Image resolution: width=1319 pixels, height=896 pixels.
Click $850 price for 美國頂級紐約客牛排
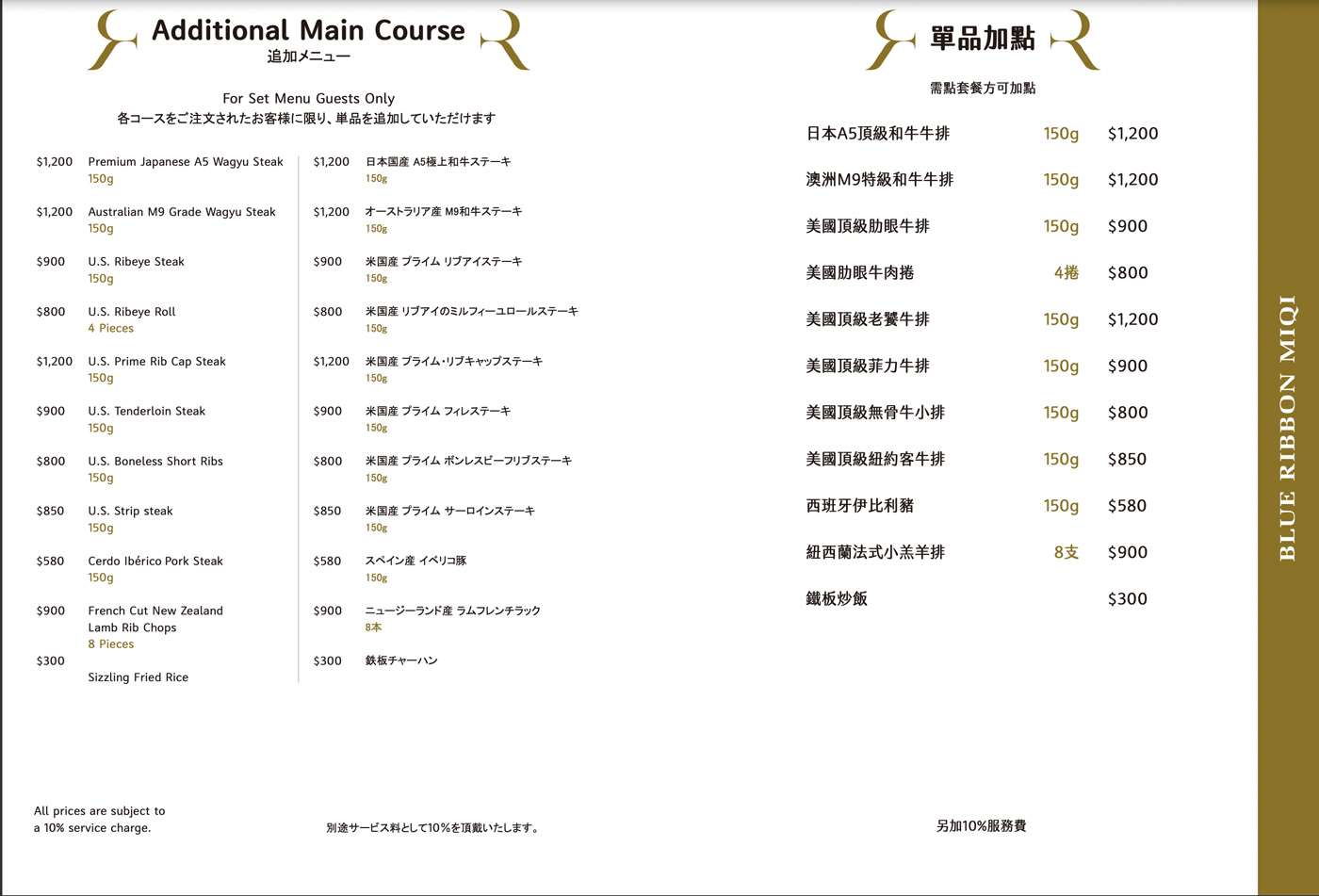point(1128,459)
